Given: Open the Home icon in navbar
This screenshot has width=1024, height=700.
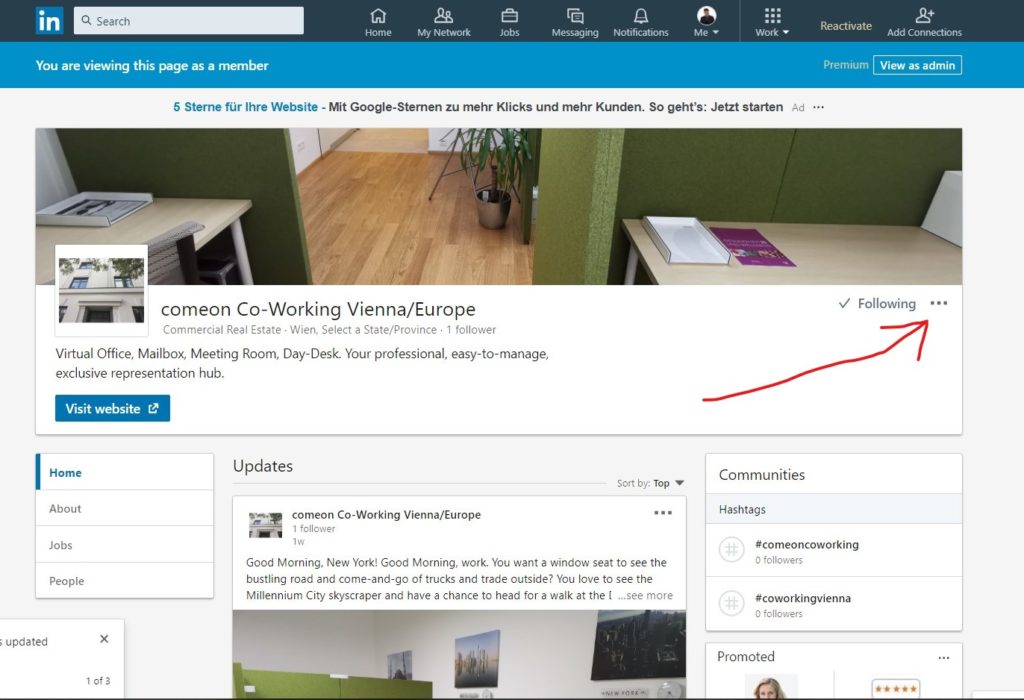Looking at the screenshot, I should click(x=378, y=16).
